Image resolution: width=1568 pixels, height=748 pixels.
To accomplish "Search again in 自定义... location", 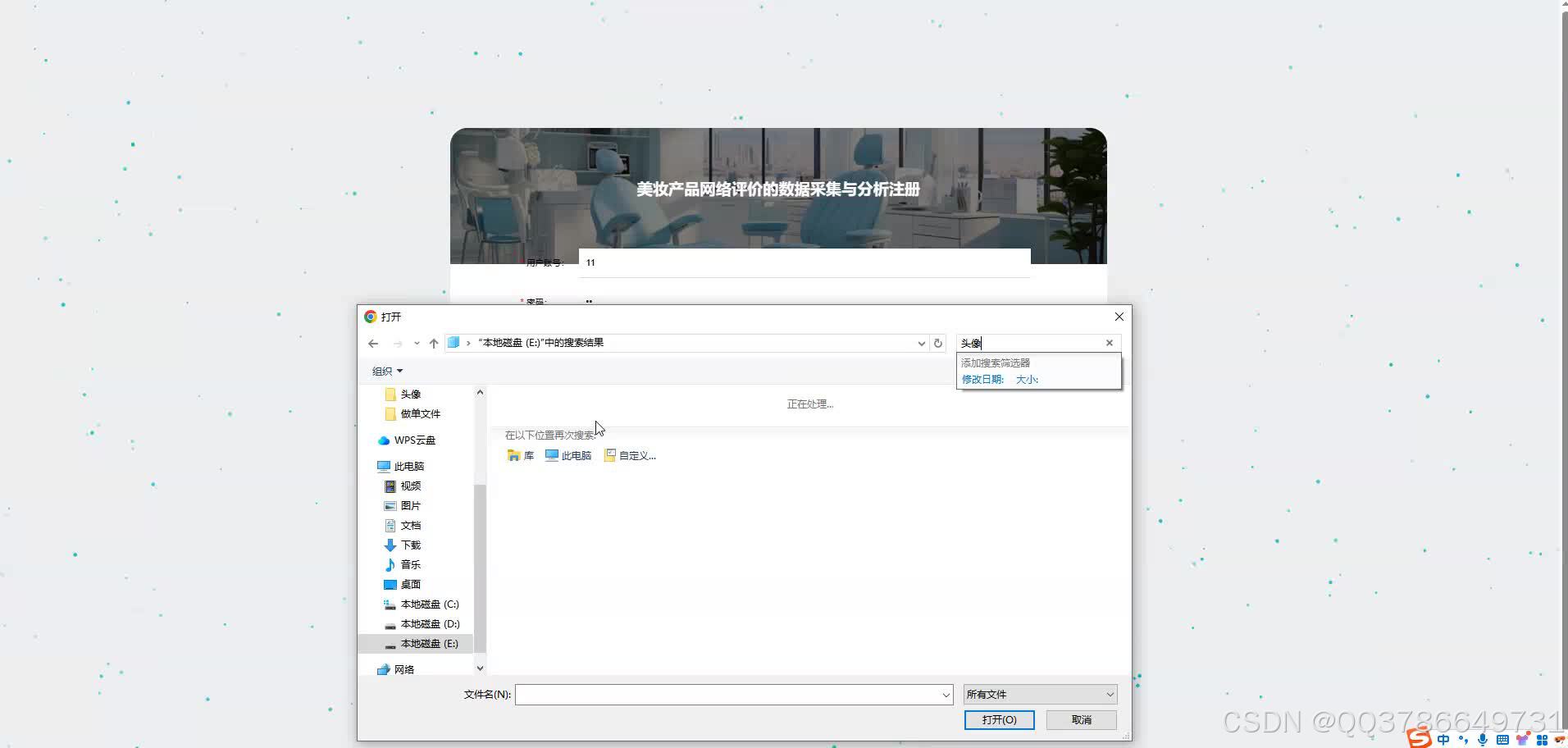I will pyautogui.click(x=630, y=456).
